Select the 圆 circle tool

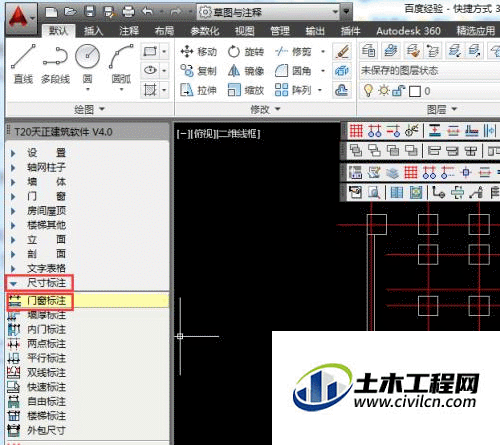click(x=87, y=65)
